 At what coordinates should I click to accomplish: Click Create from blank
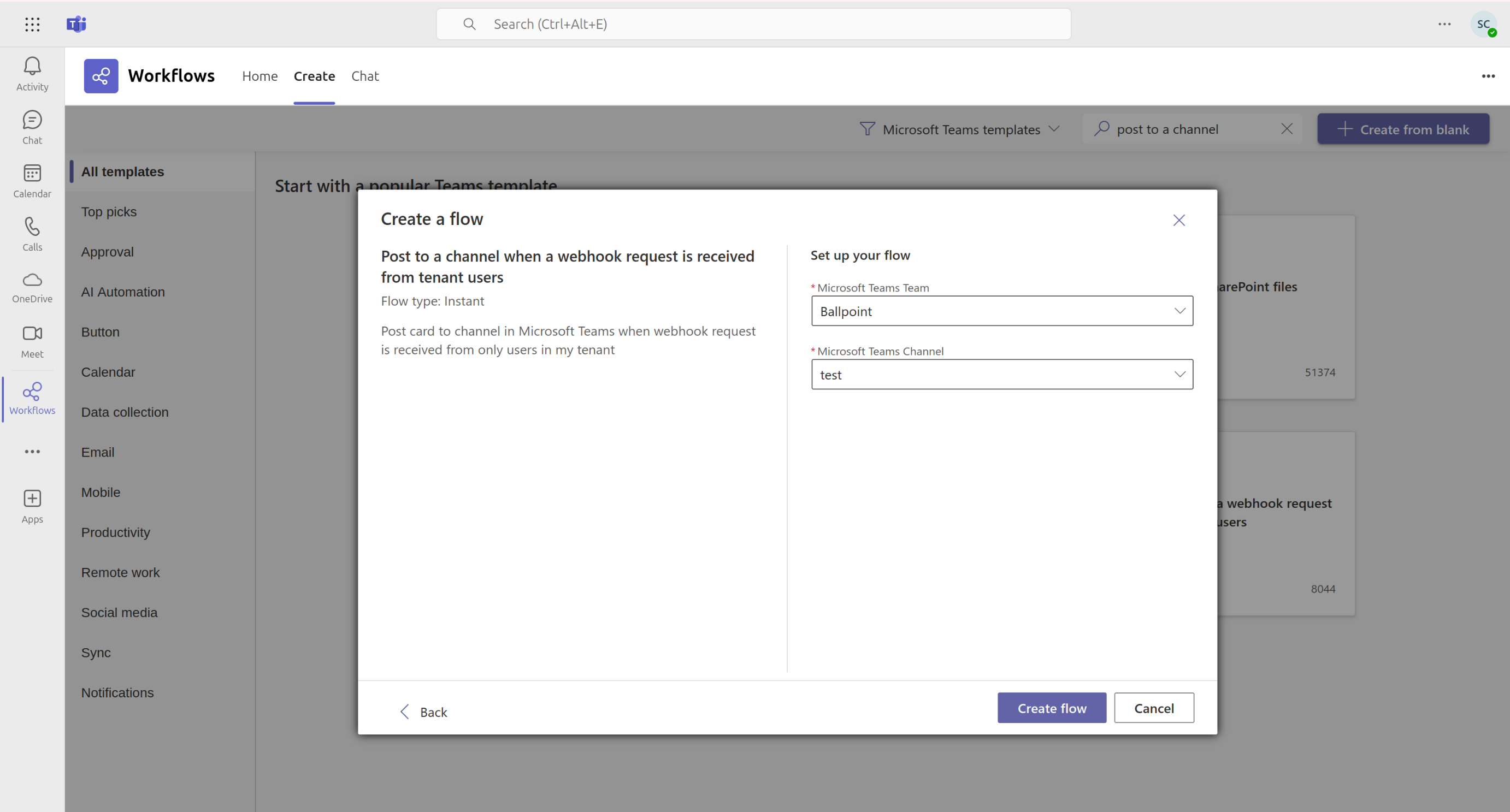click(1403, 129)
